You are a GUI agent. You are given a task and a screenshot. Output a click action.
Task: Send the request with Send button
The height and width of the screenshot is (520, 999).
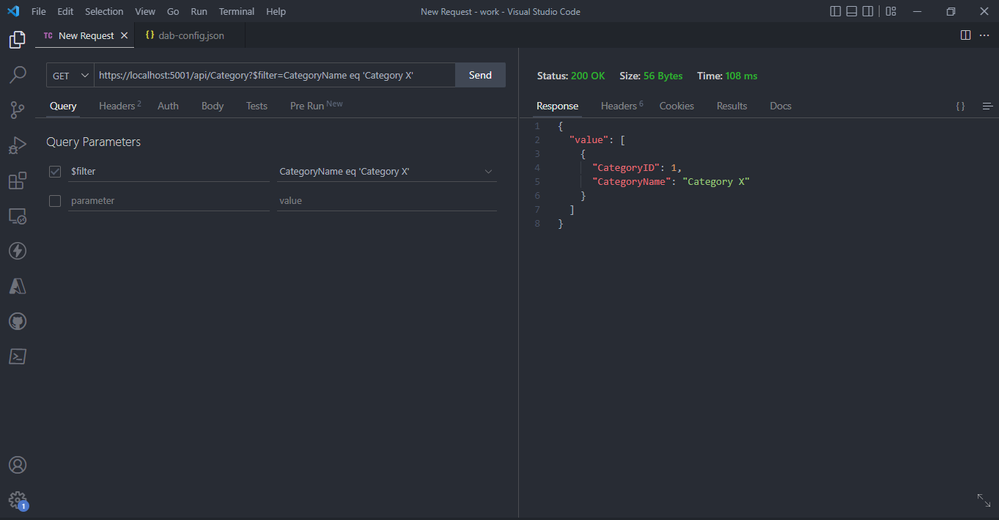(x=480, y=75)
